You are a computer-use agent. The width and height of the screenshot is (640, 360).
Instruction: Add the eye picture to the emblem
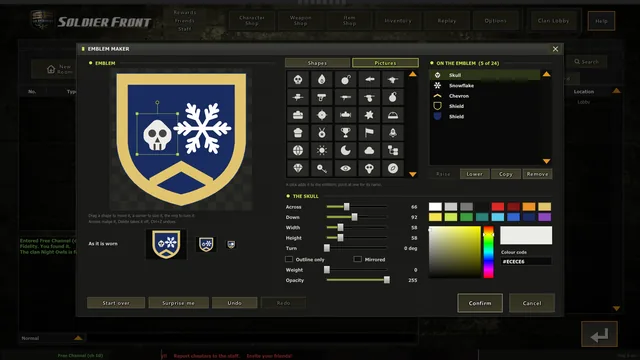[345, 168]
